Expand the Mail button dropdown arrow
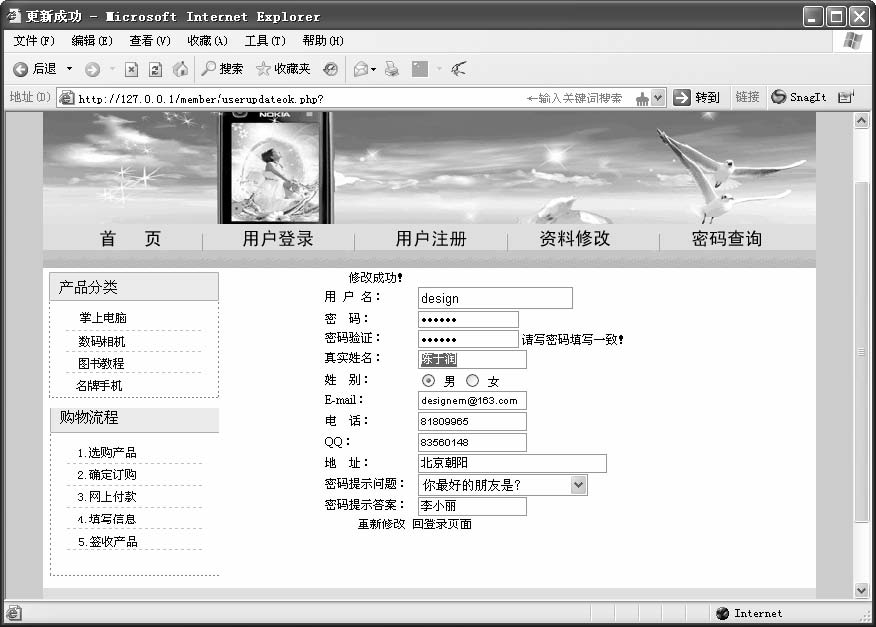Screen dimensions: 876x627 coord(373,69)
